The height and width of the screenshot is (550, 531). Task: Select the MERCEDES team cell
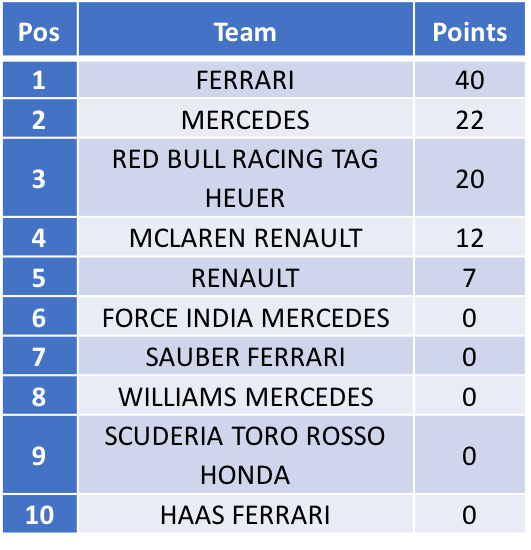point(246,118)
